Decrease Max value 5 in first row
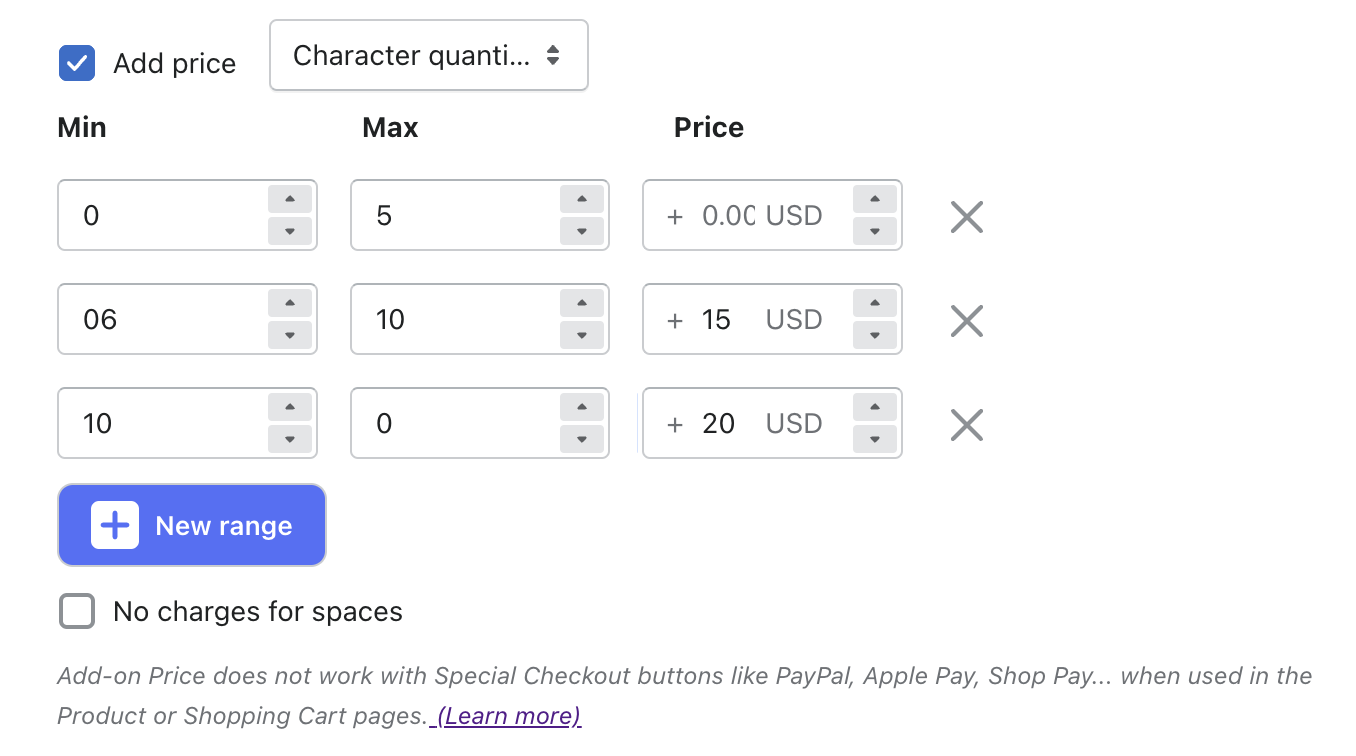 [582, 232]
